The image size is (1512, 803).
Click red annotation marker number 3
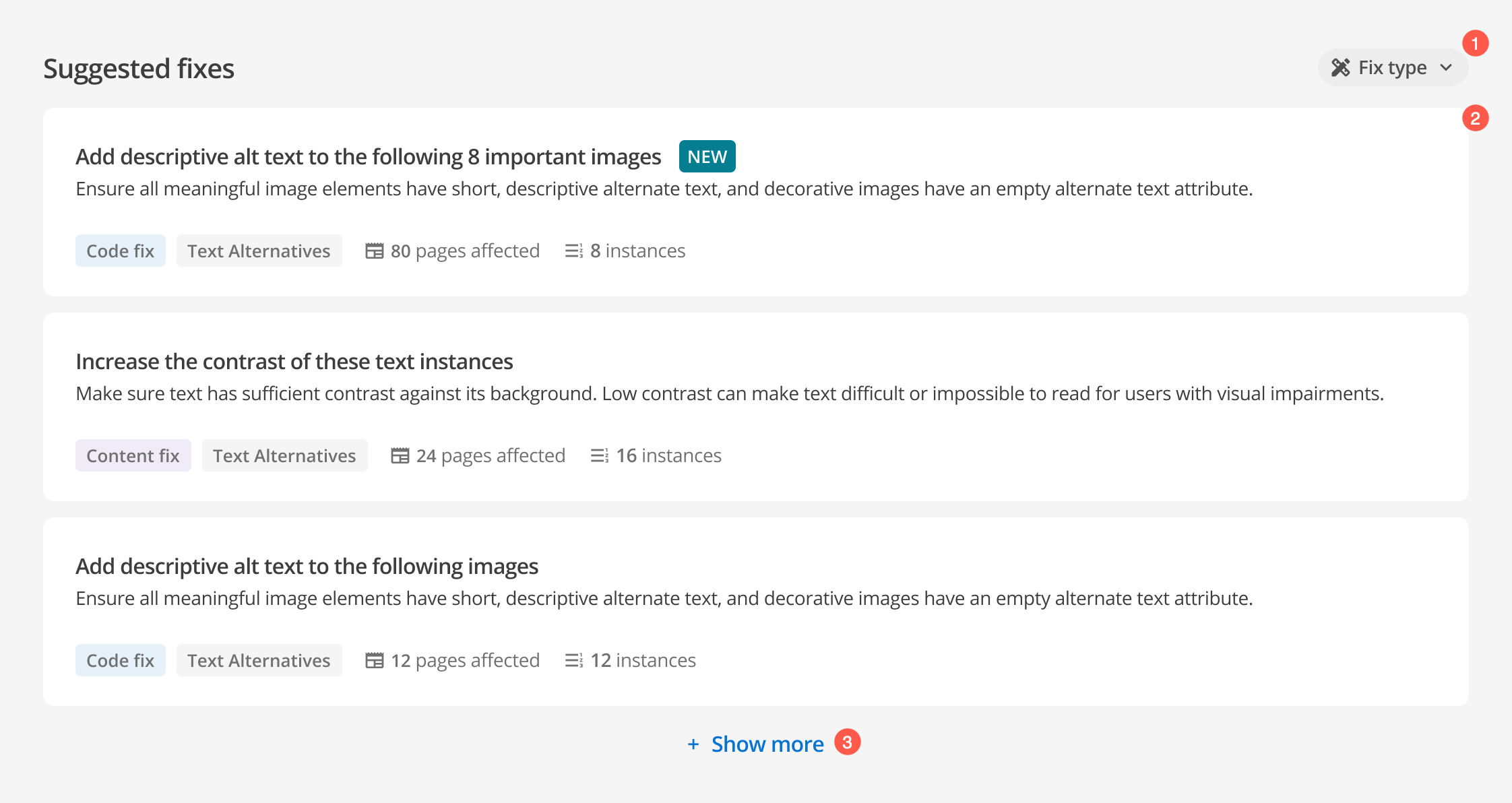tap(848, 742)
